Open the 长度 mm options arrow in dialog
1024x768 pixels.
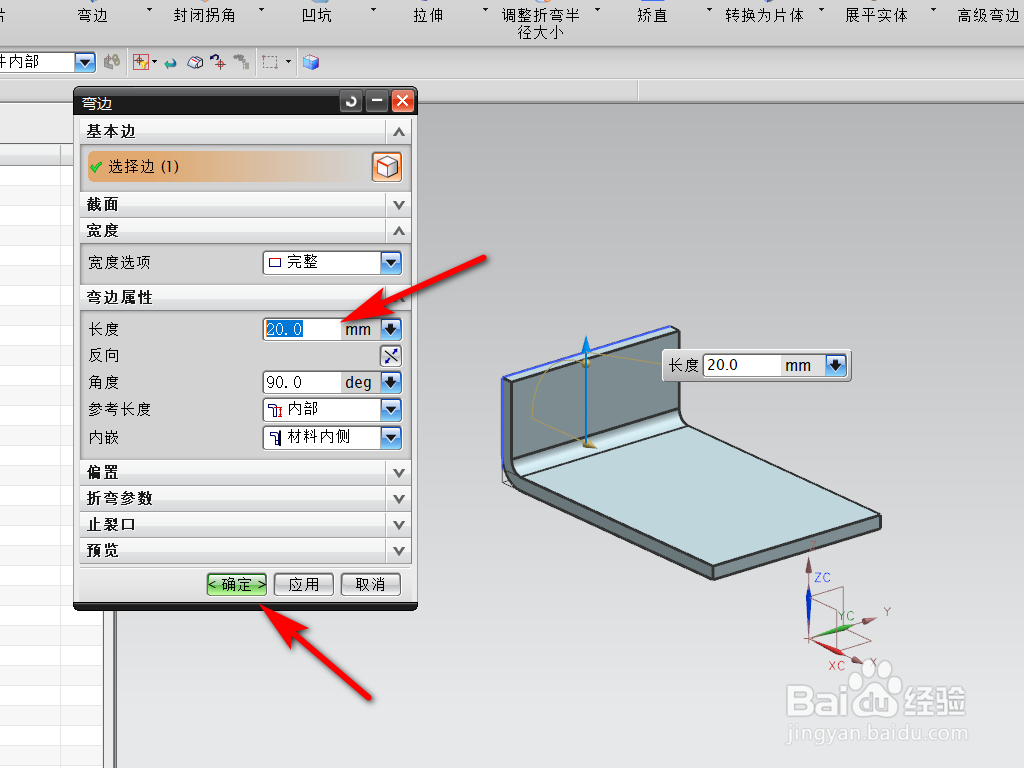click(391, 329)
